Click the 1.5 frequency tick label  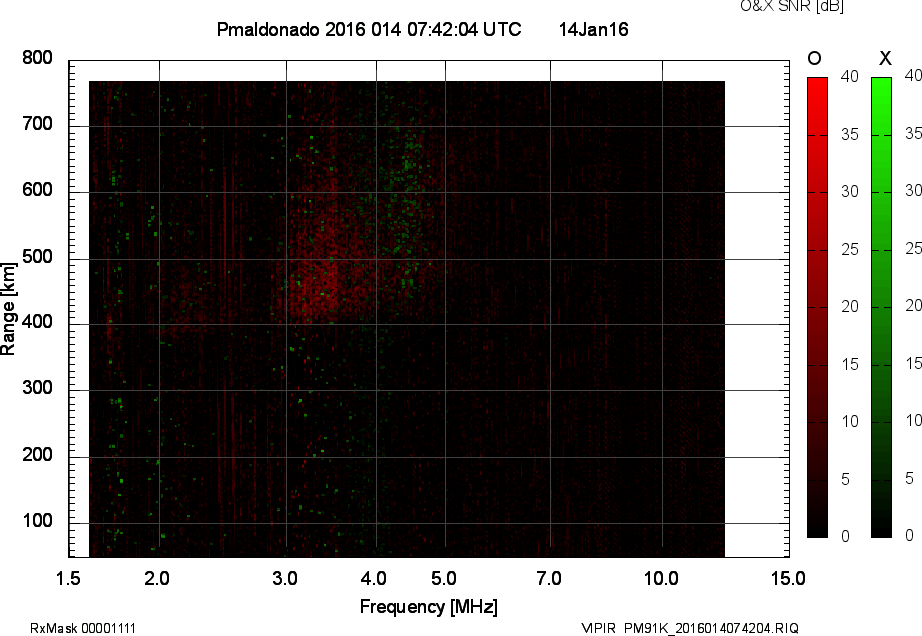point(68,578)
